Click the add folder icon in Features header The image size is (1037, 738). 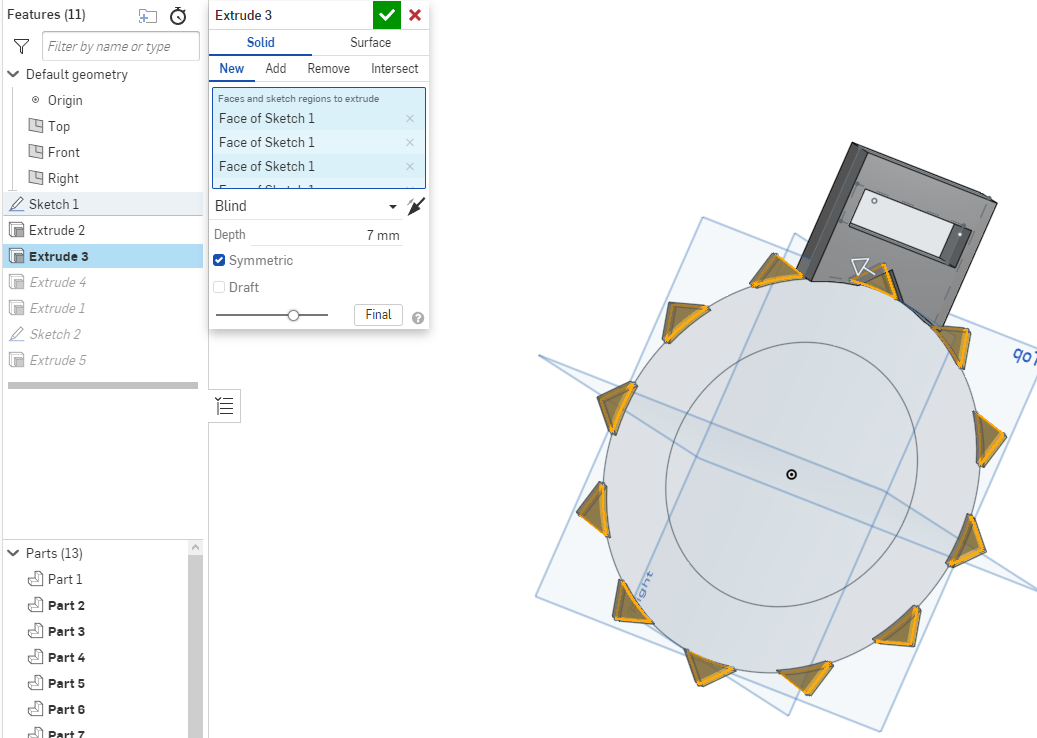147,16
